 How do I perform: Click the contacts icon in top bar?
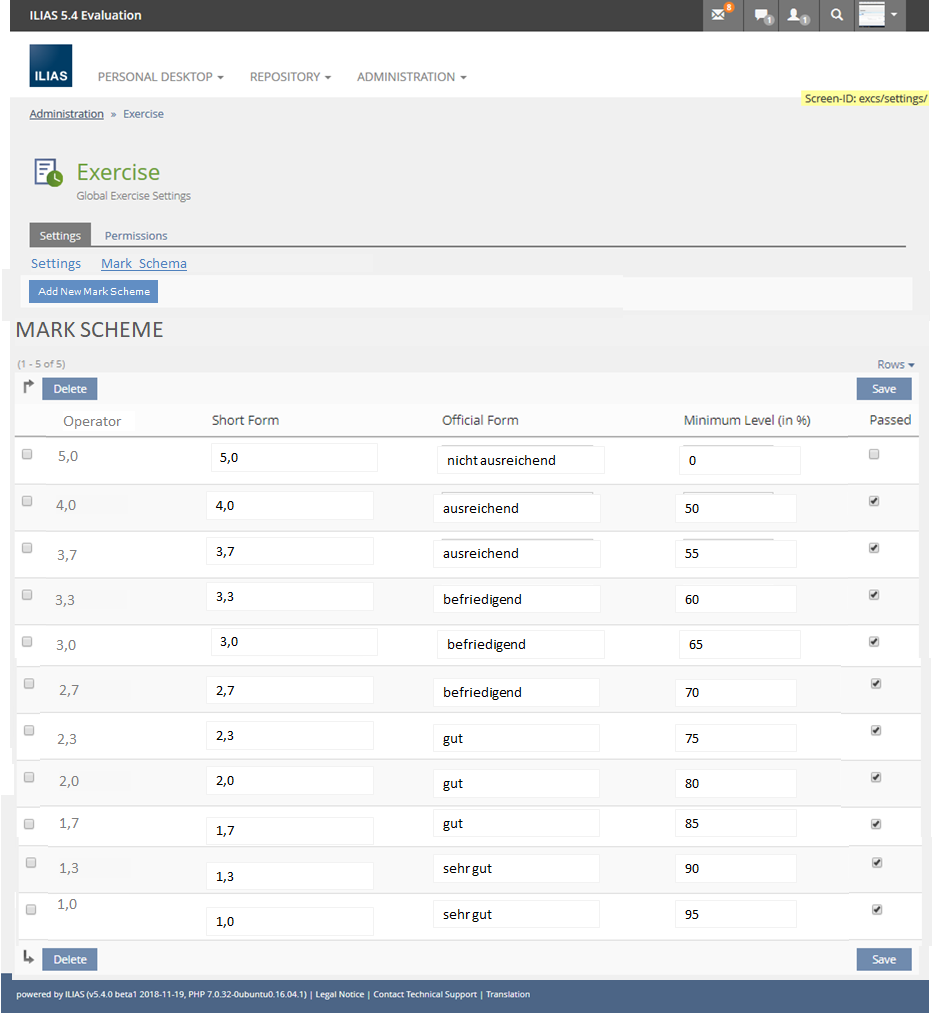pos(797,15)
